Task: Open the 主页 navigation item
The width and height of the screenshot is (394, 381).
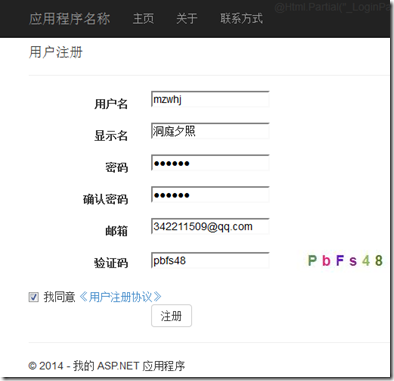Action: pos(143,18)
